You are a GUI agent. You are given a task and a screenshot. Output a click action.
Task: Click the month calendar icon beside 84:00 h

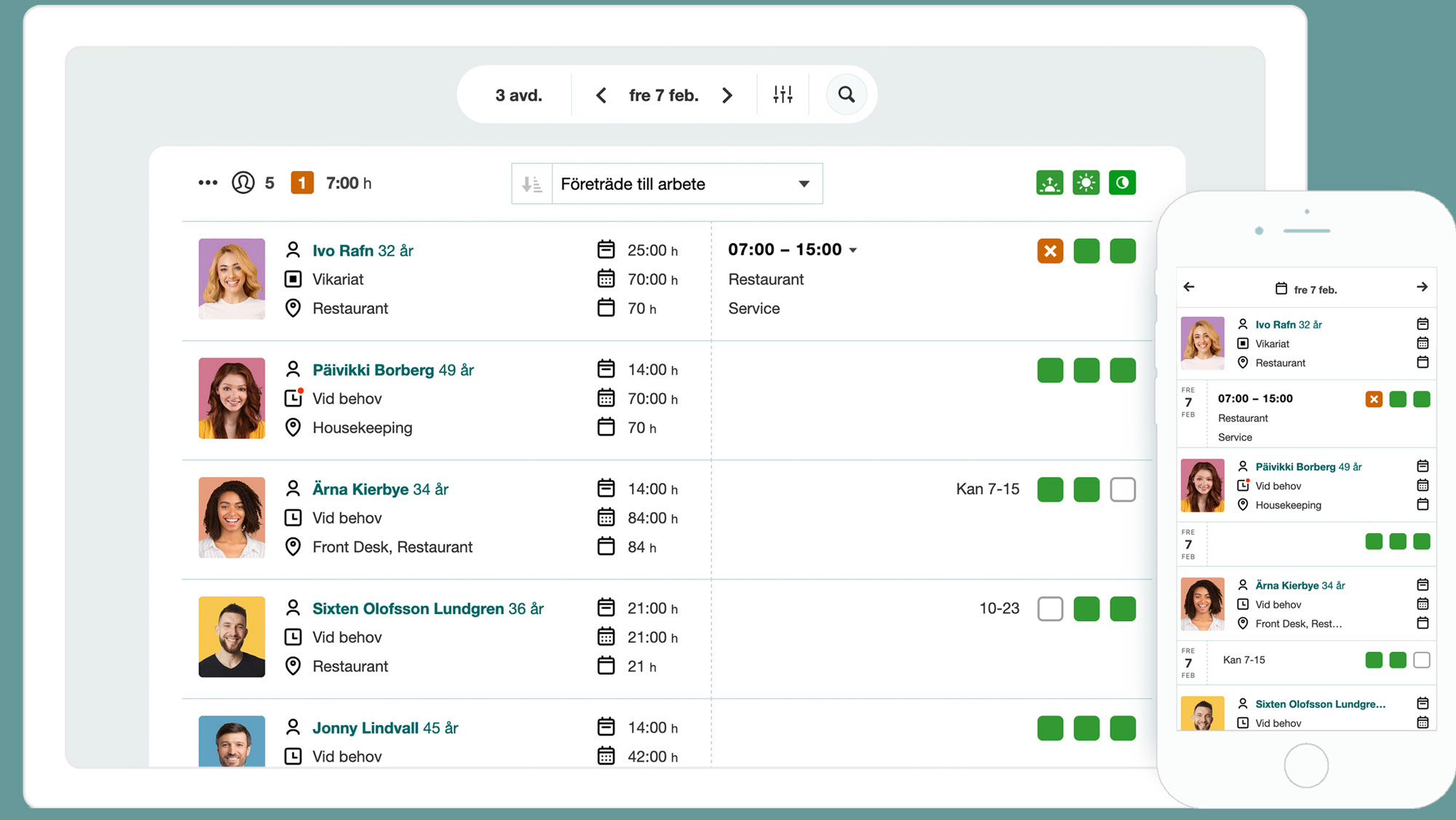(x=606, y=518)
